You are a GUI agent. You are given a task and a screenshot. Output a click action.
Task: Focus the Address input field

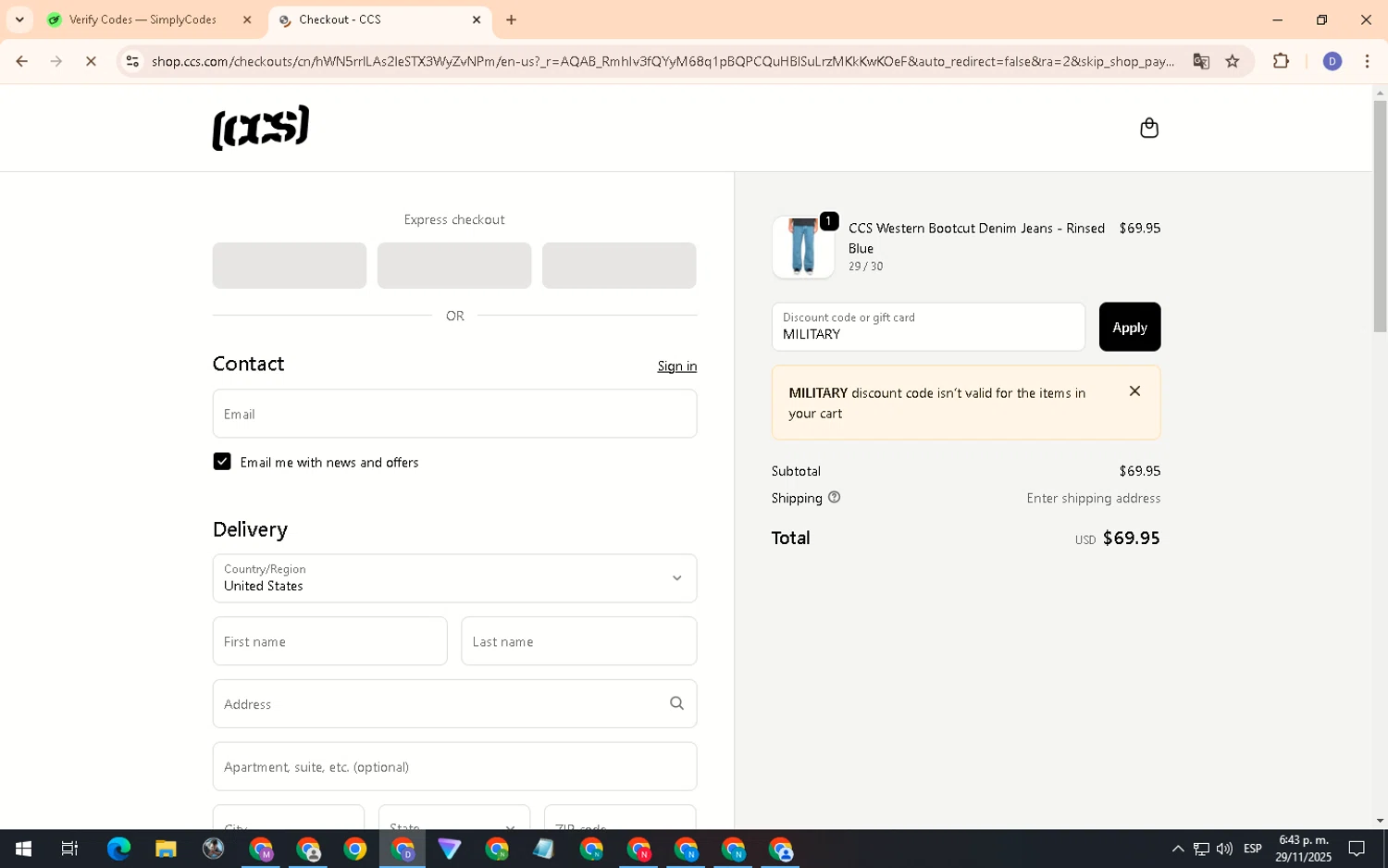454,703
